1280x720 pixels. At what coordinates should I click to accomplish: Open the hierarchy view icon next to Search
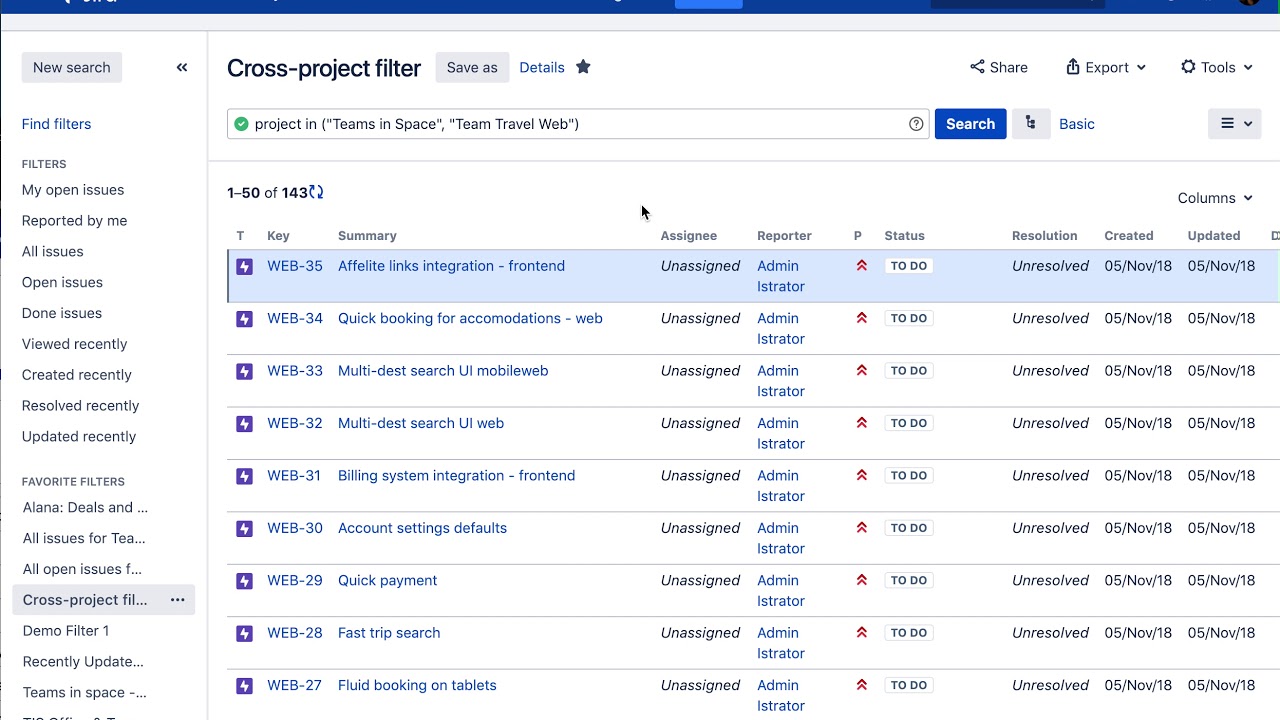[x=1031, y=124]
